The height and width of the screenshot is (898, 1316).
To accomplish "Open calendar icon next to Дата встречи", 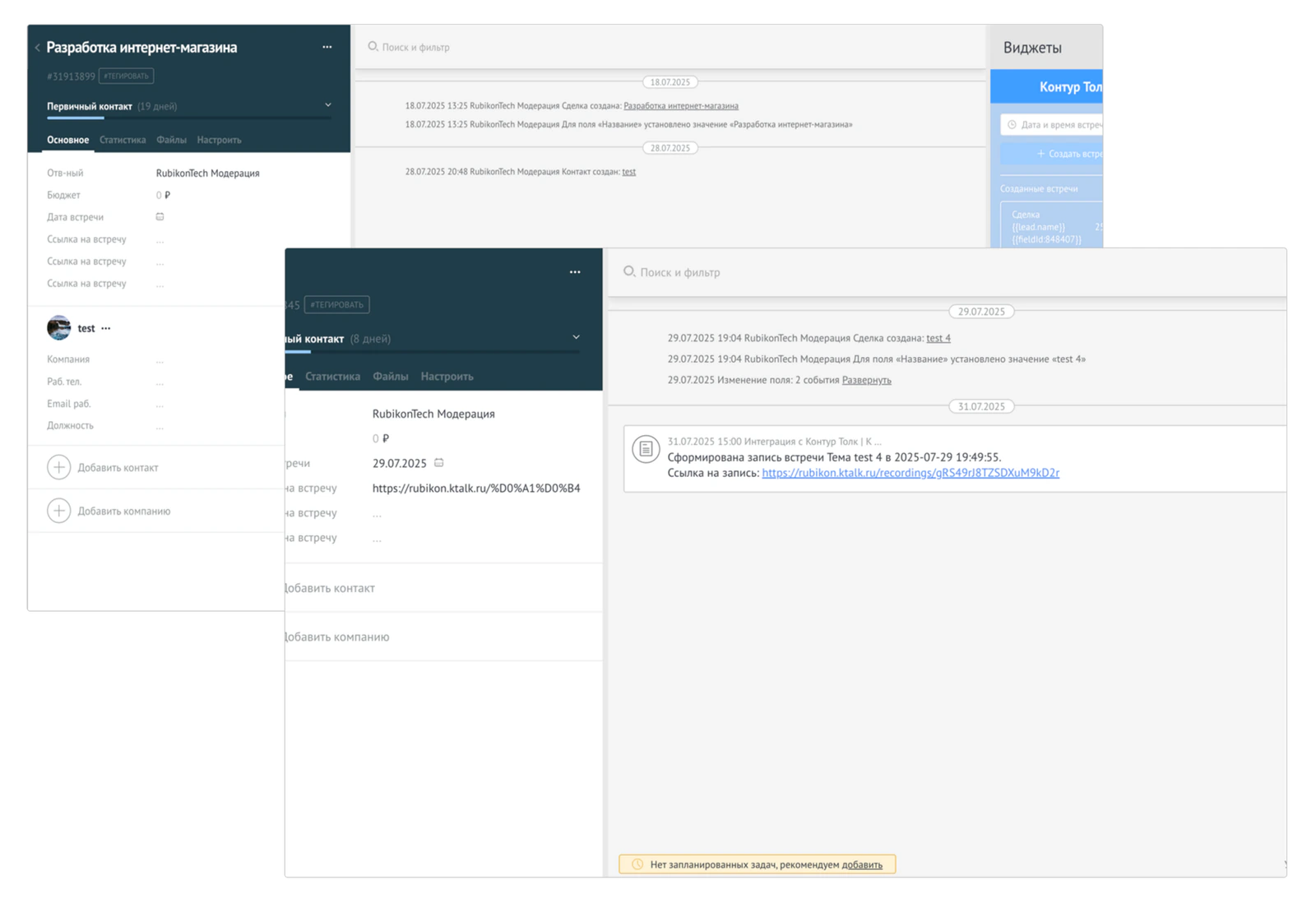I will tap(160, 217).
